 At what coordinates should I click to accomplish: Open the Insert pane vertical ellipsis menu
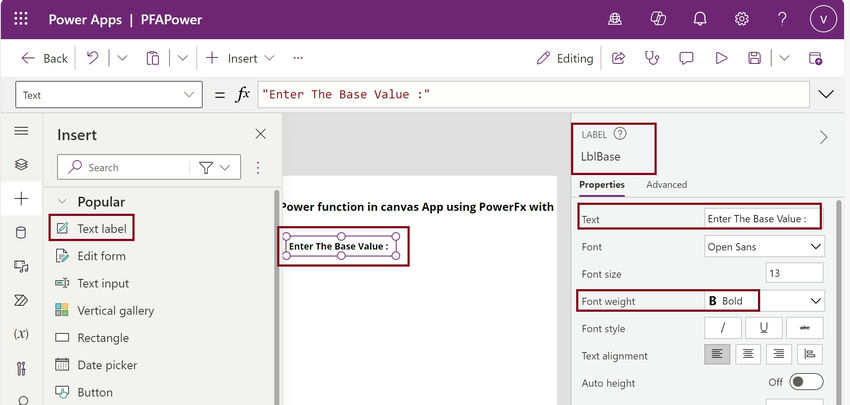pyautogui.click(x=258, y=168)
